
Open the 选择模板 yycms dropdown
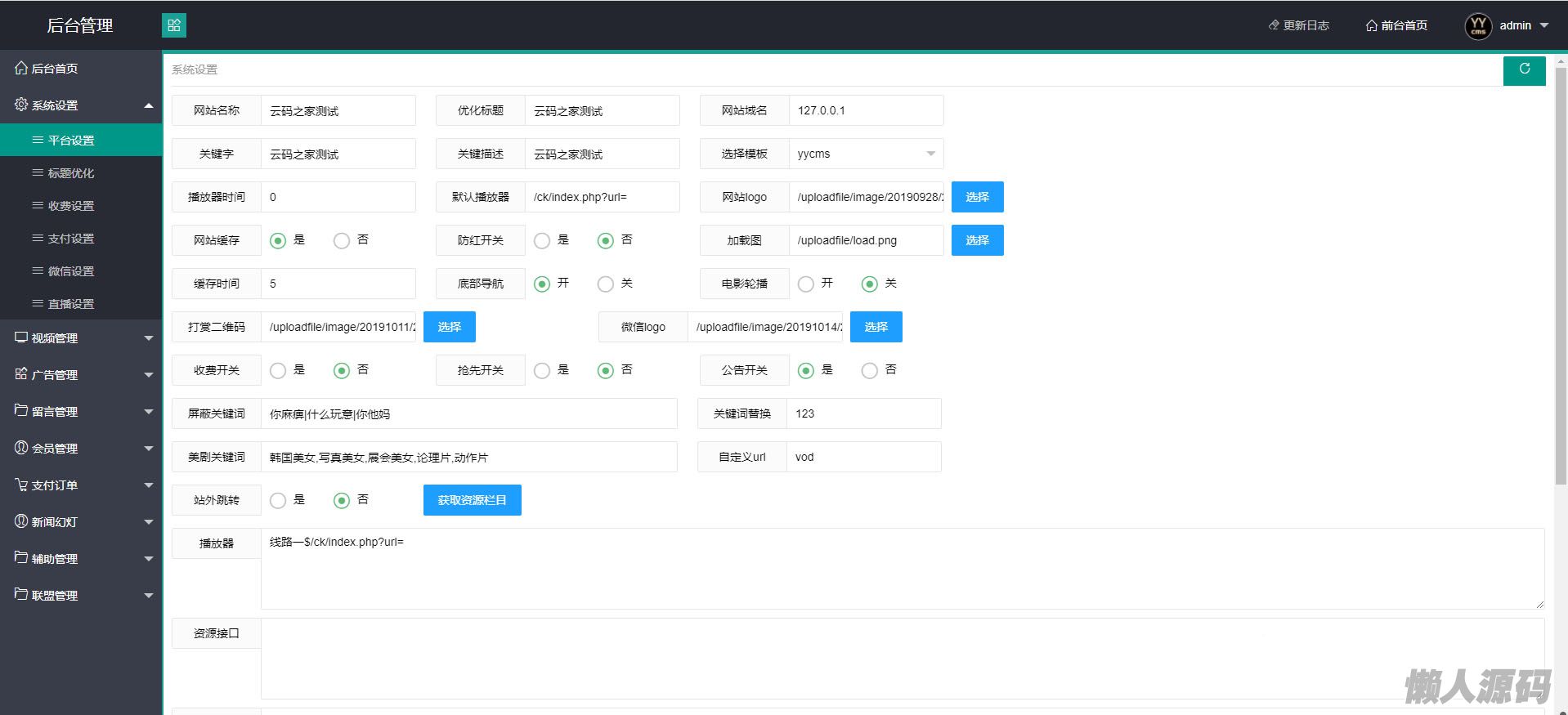(x=865, y=154)
